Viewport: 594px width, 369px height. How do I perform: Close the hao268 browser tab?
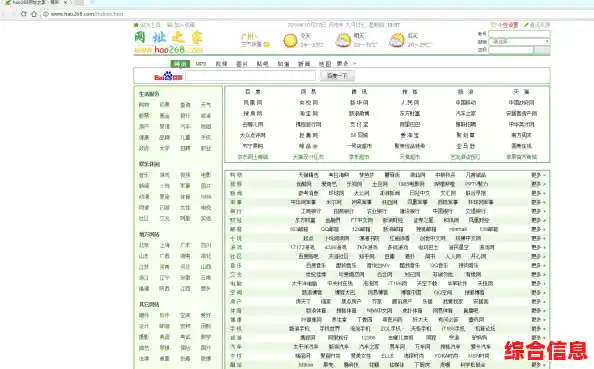pyautogui.click(x=66, y=2)
